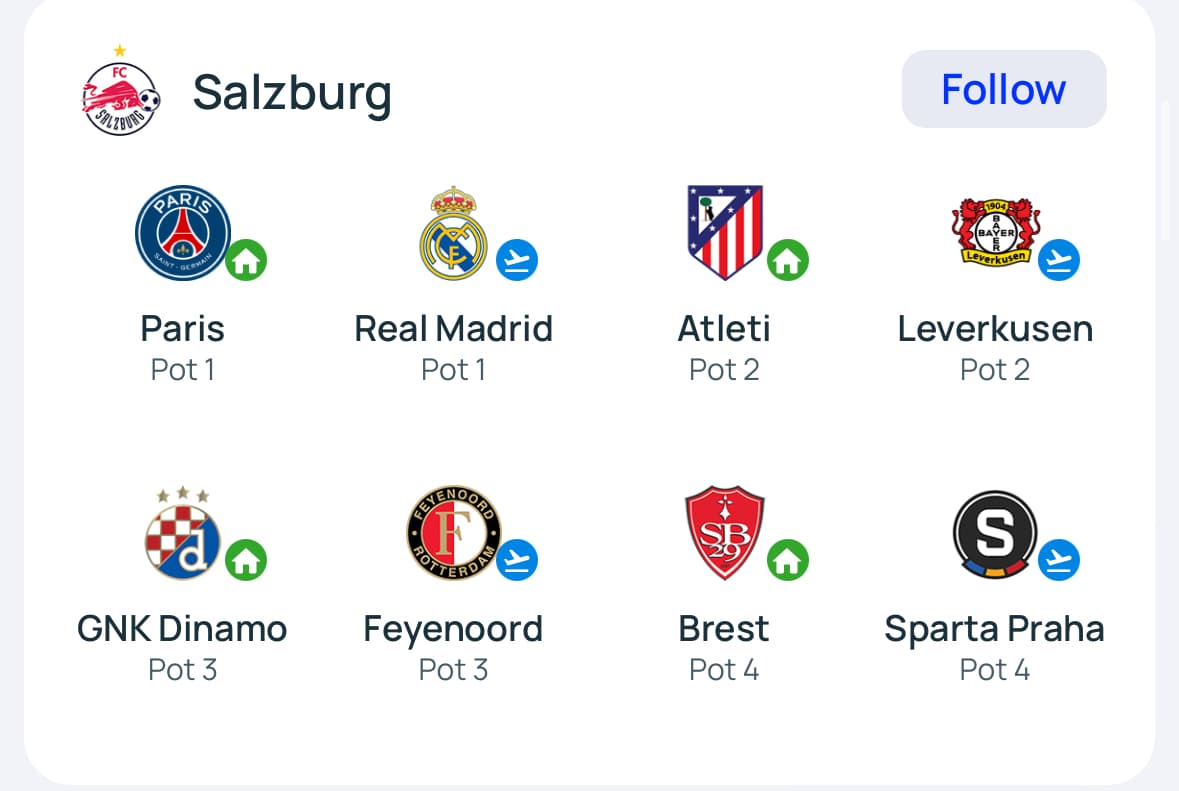Tap the home badge beside Brest
1179x791 pixels.
coord(788,561)
